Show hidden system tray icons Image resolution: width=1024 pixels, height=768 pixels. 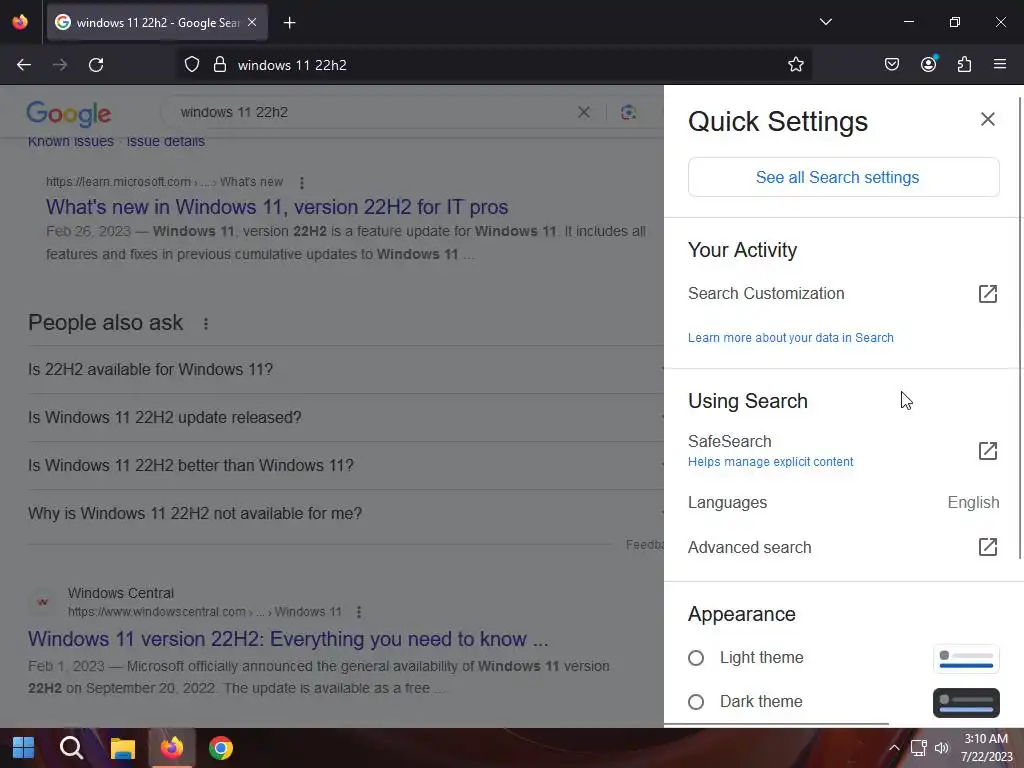coord(894,748)
